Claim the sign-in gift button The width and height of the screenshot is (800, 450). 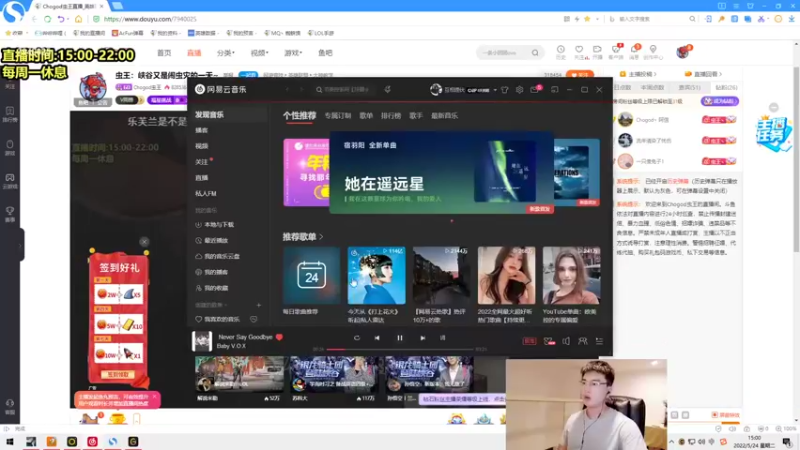pos(118,374)
